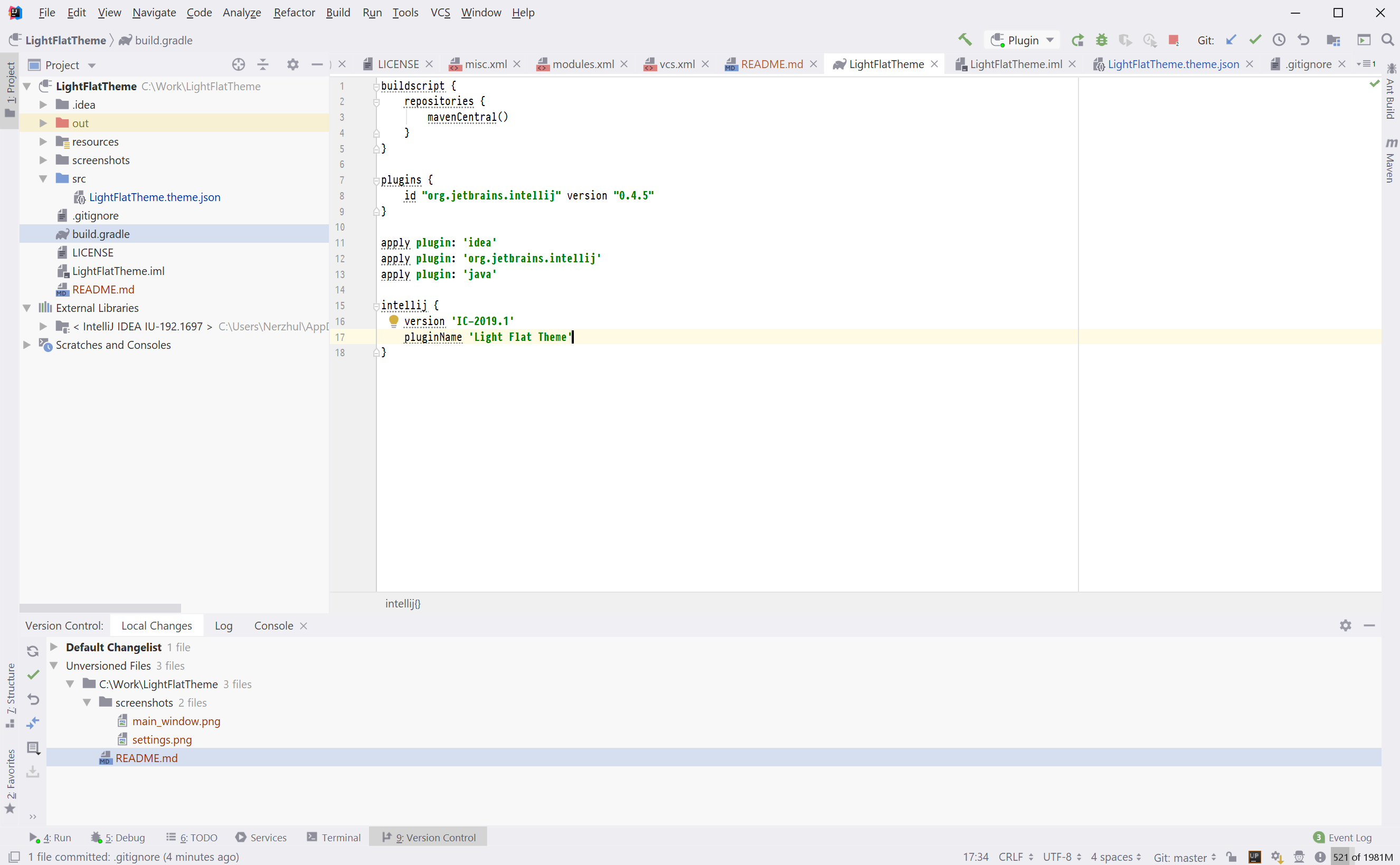Open the Refactor menu
The width and height of the screenshot is (1400, 865).
pyautogui.click(x=294, y=13)
